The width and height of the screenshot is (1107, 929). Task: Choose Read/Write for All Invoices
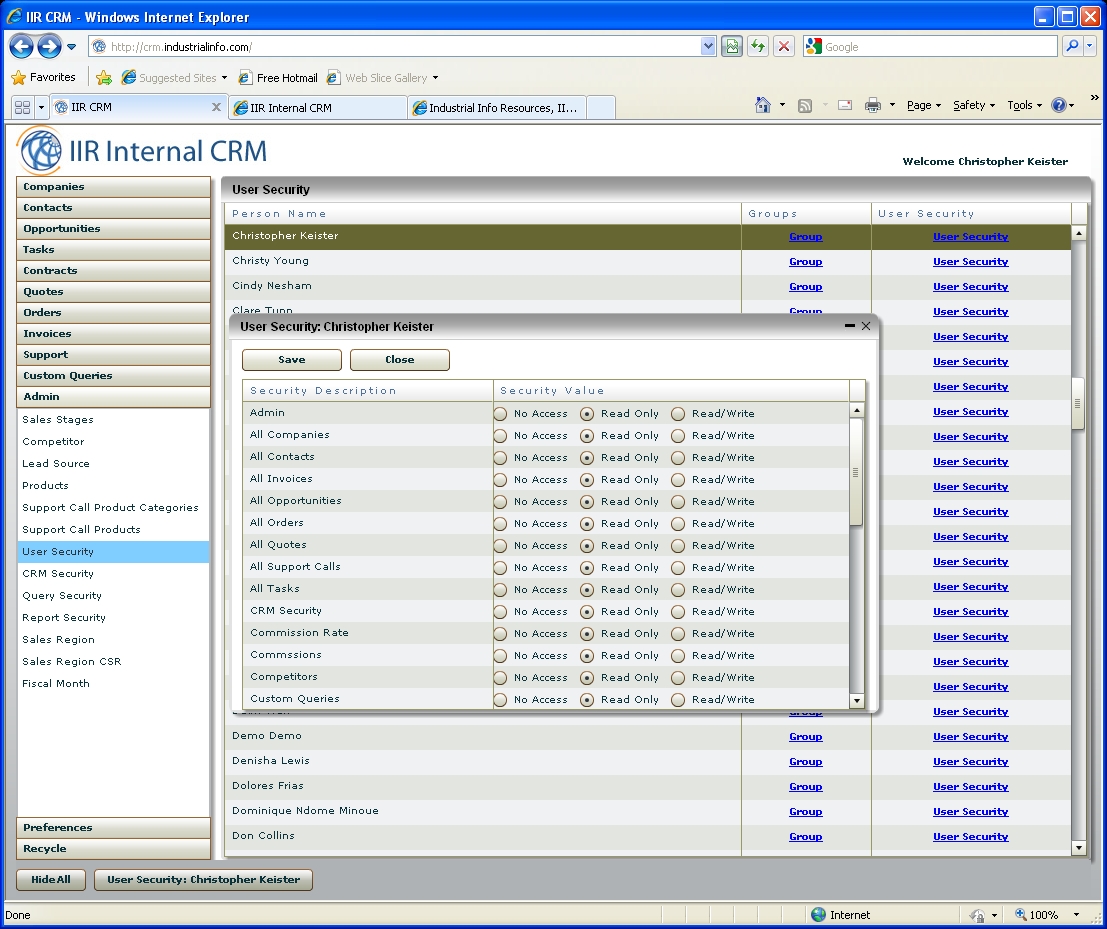pyautogui.click(x=678, y=479)
